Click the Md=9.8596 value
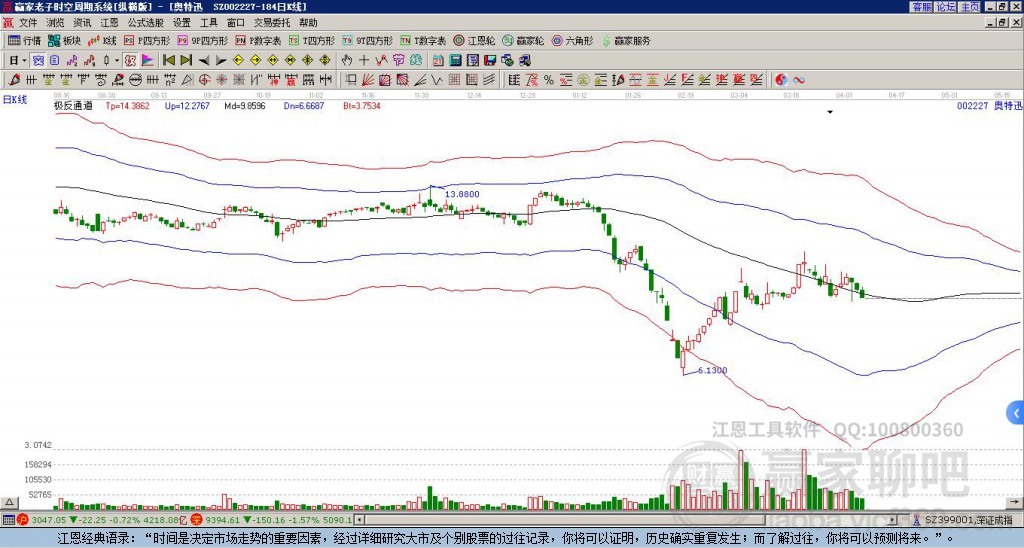 [245, 105]
